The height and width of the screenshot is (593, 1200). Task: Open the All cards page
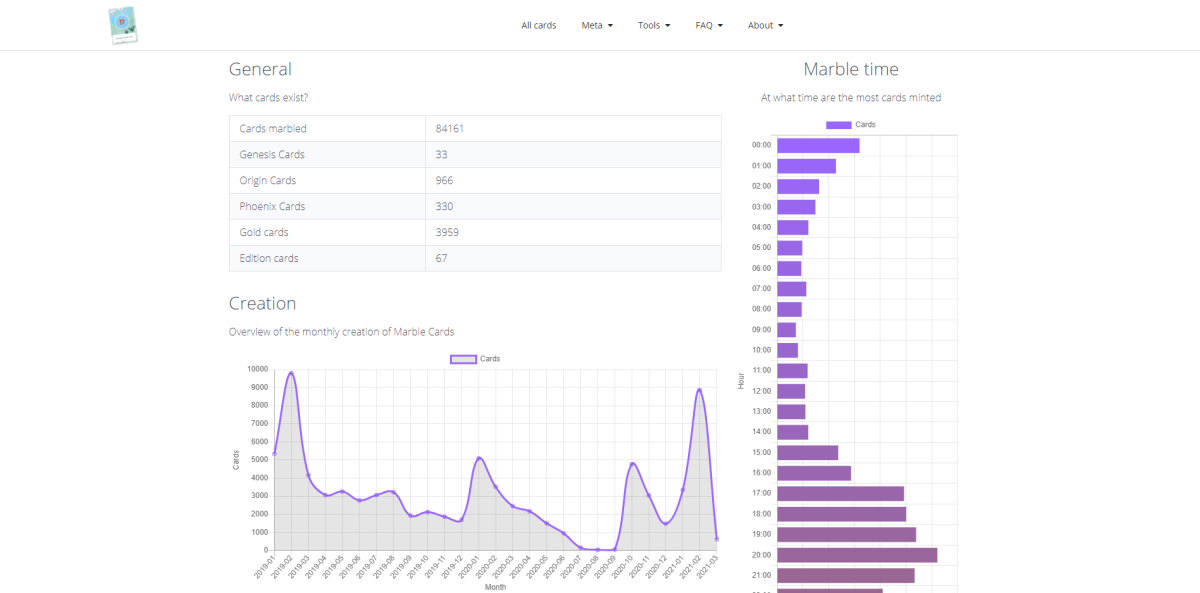click(539, 25)
